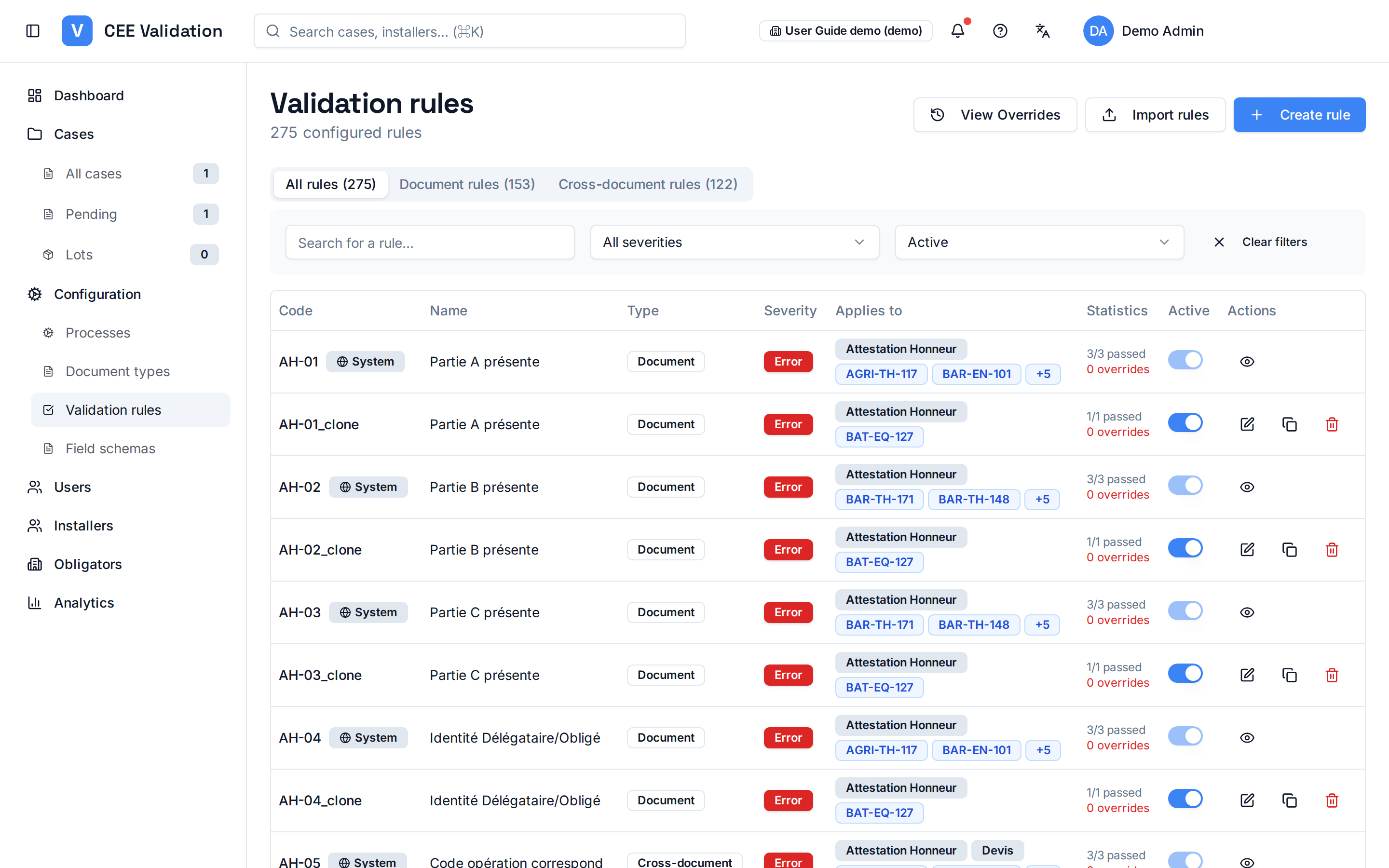Open Document types in the sidebar

point(130,371)
